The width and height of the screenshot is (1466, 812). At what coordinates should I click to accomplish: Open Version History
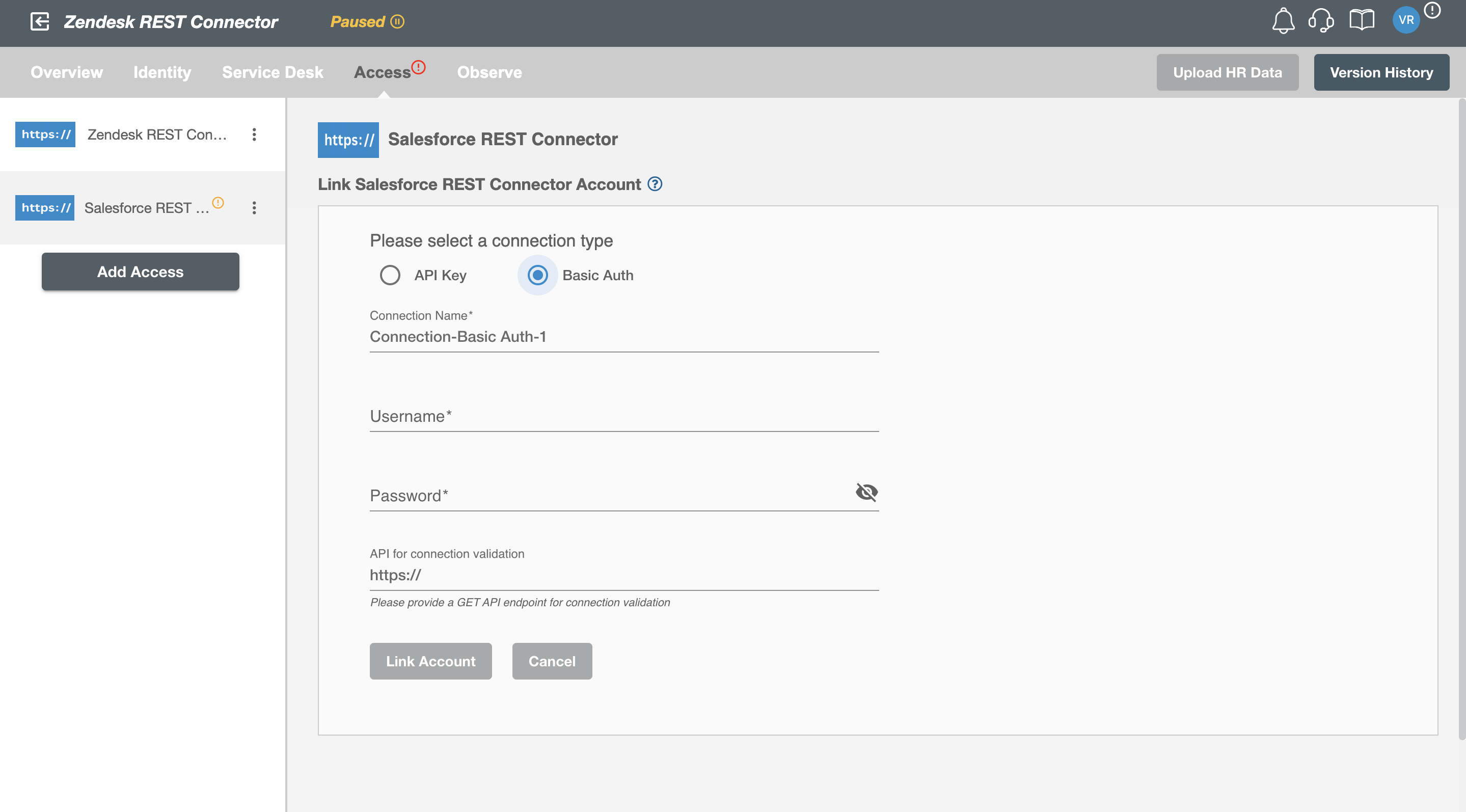pos(1381,72)
